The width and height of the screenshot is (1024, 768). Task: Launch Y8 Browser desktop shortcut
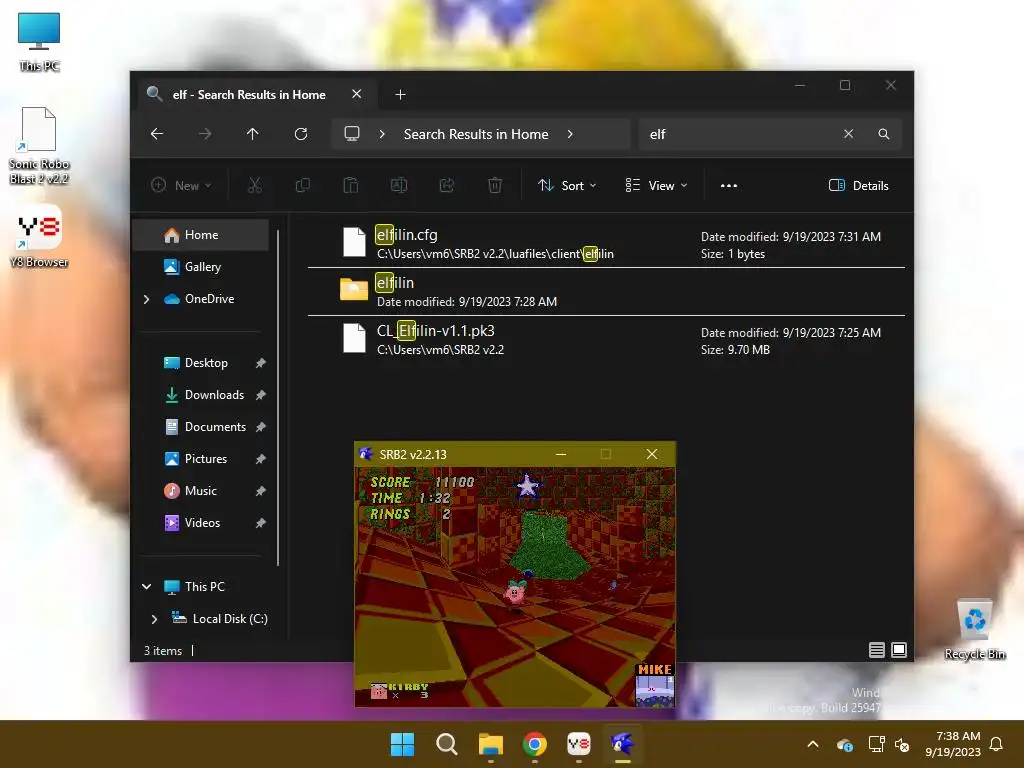point(39,236)
